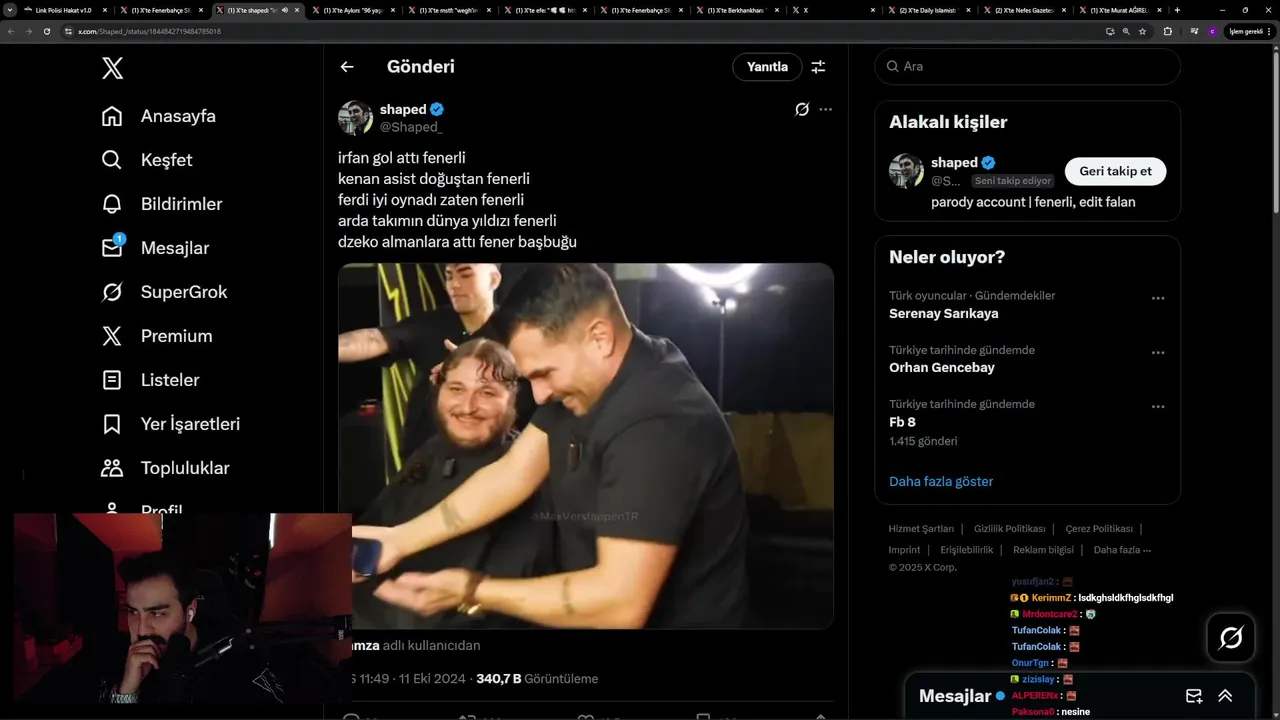Click the Yanıtla button
Screen dimensions: 1280x720
(x=767, y=67)
